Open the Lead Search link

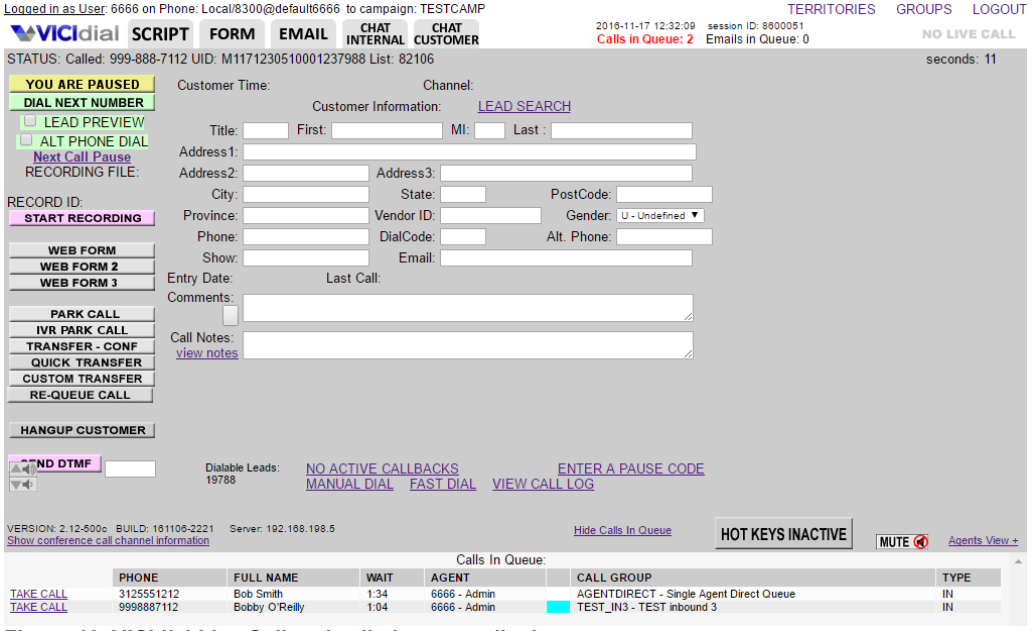coord(524,106)
